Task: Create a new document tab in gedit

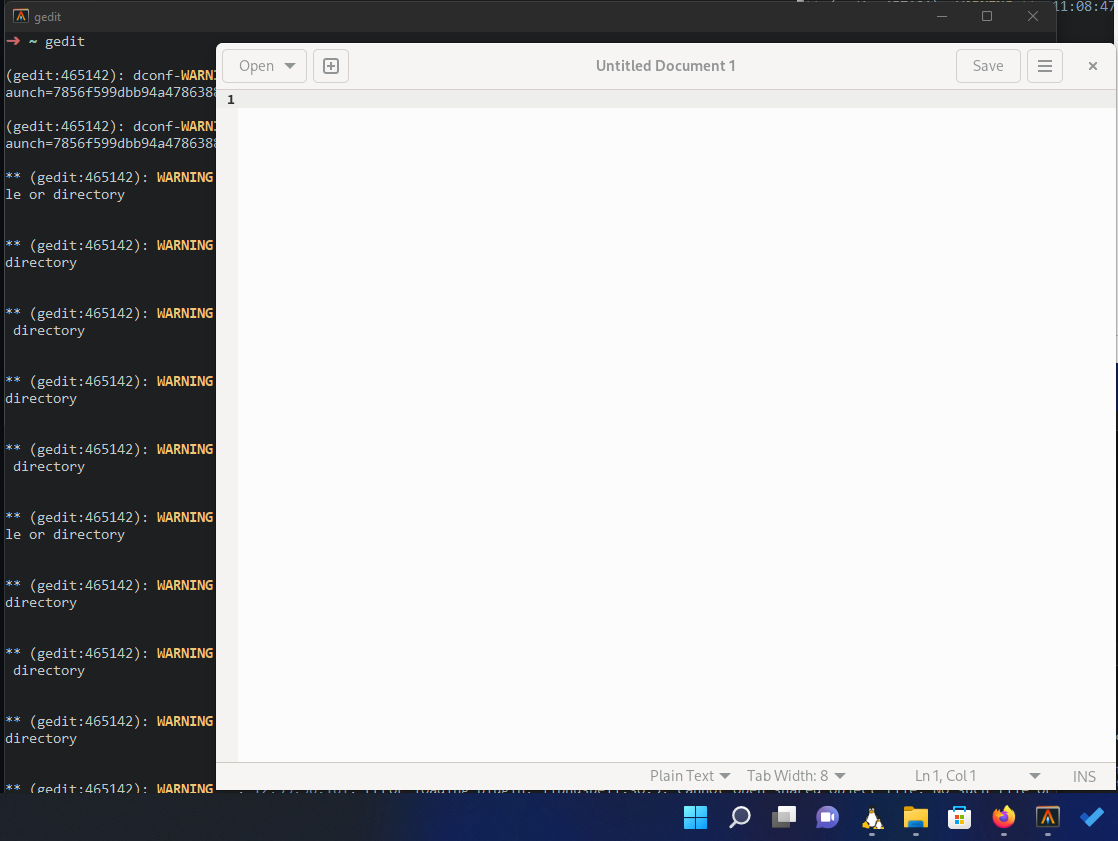Action: (331, 66)
